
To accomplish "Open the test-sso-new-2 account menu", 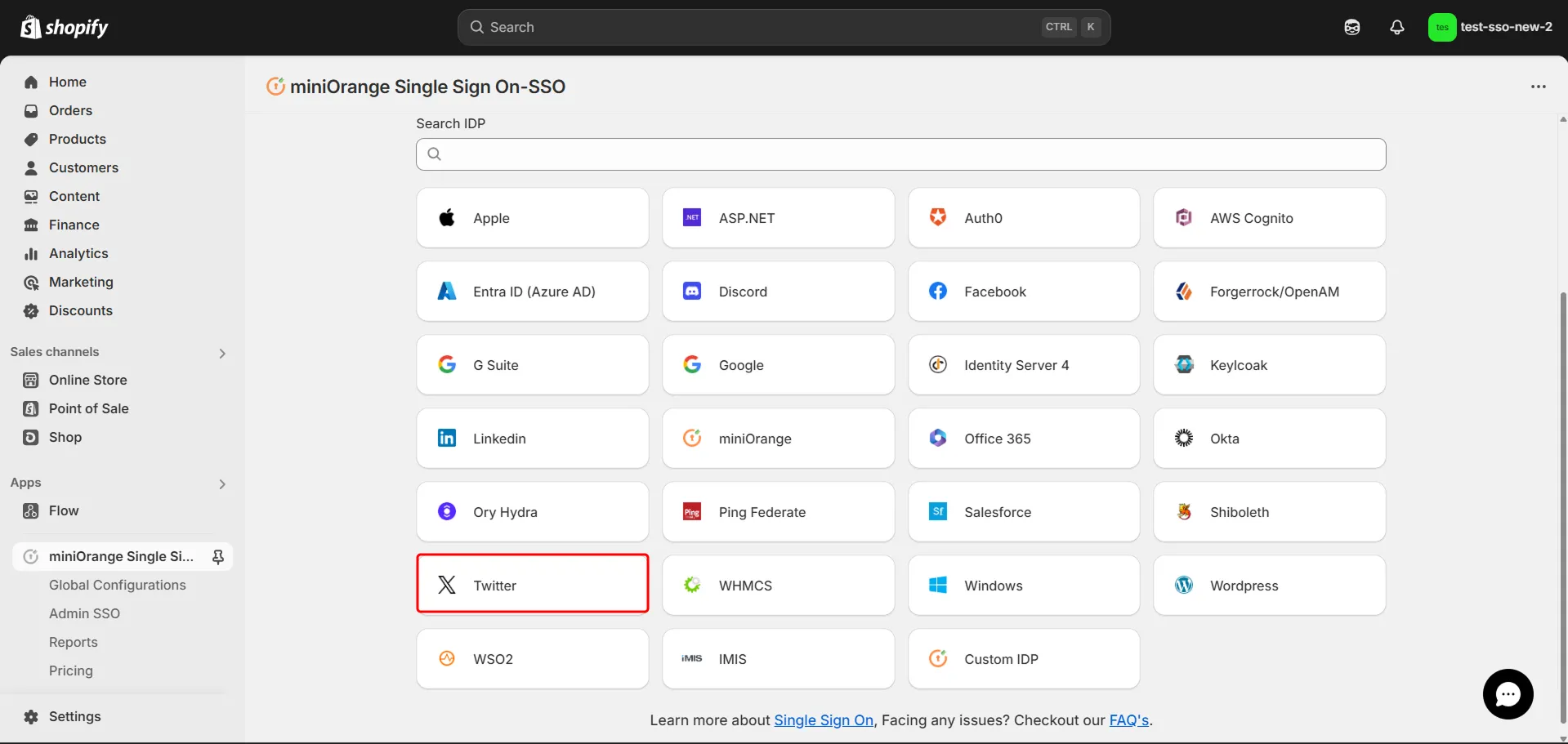I will [x=1490, y=27].
